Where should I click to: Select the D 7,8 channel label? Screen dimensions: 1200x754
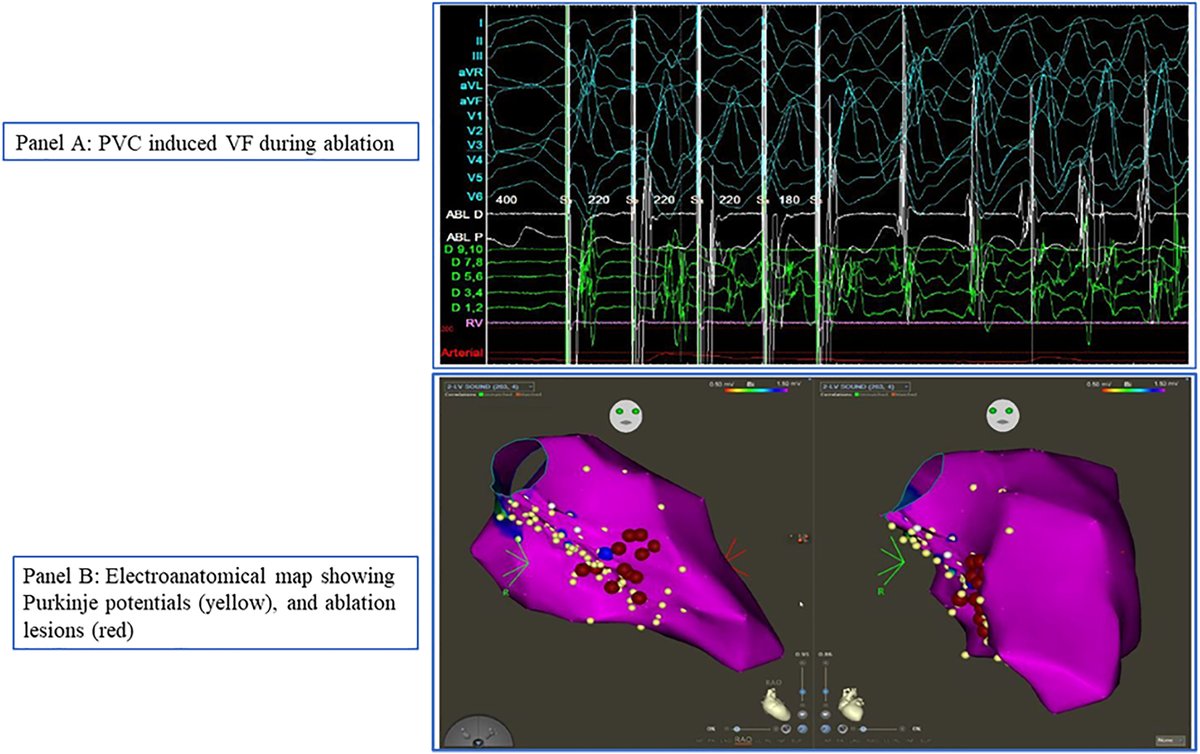467,262
